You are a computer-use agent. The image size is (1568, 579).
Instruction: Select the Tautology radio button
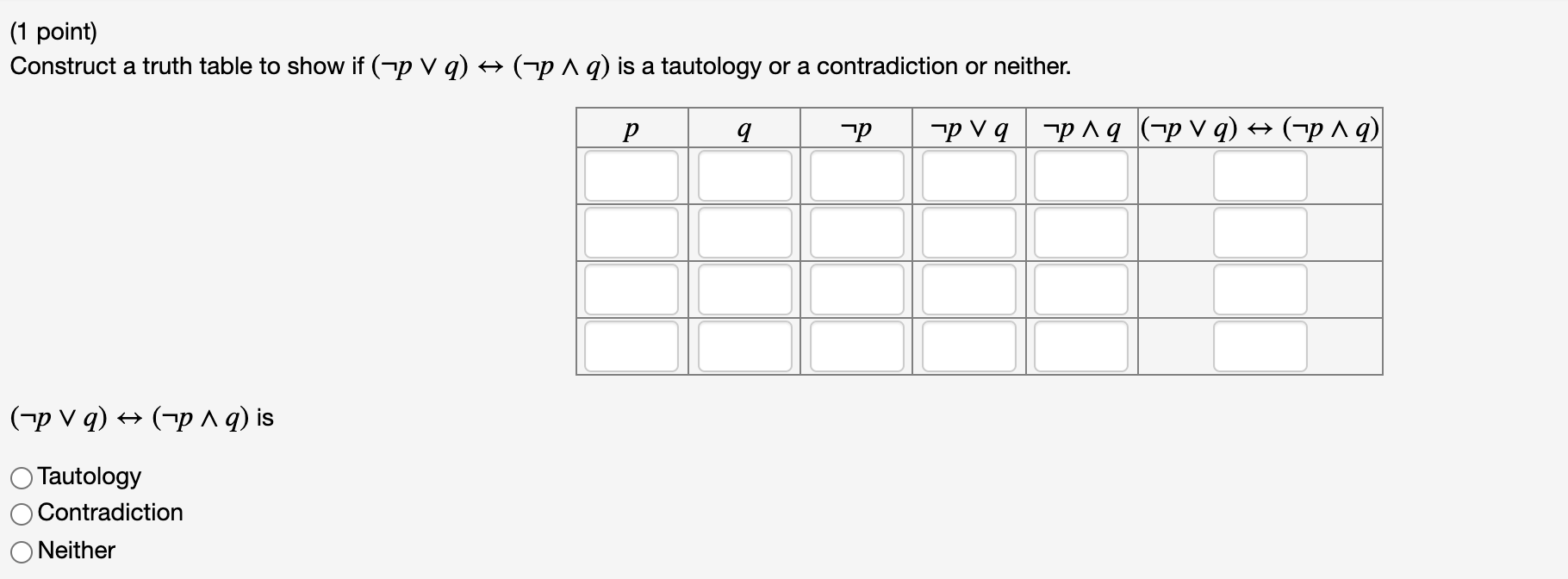point(22,477)
